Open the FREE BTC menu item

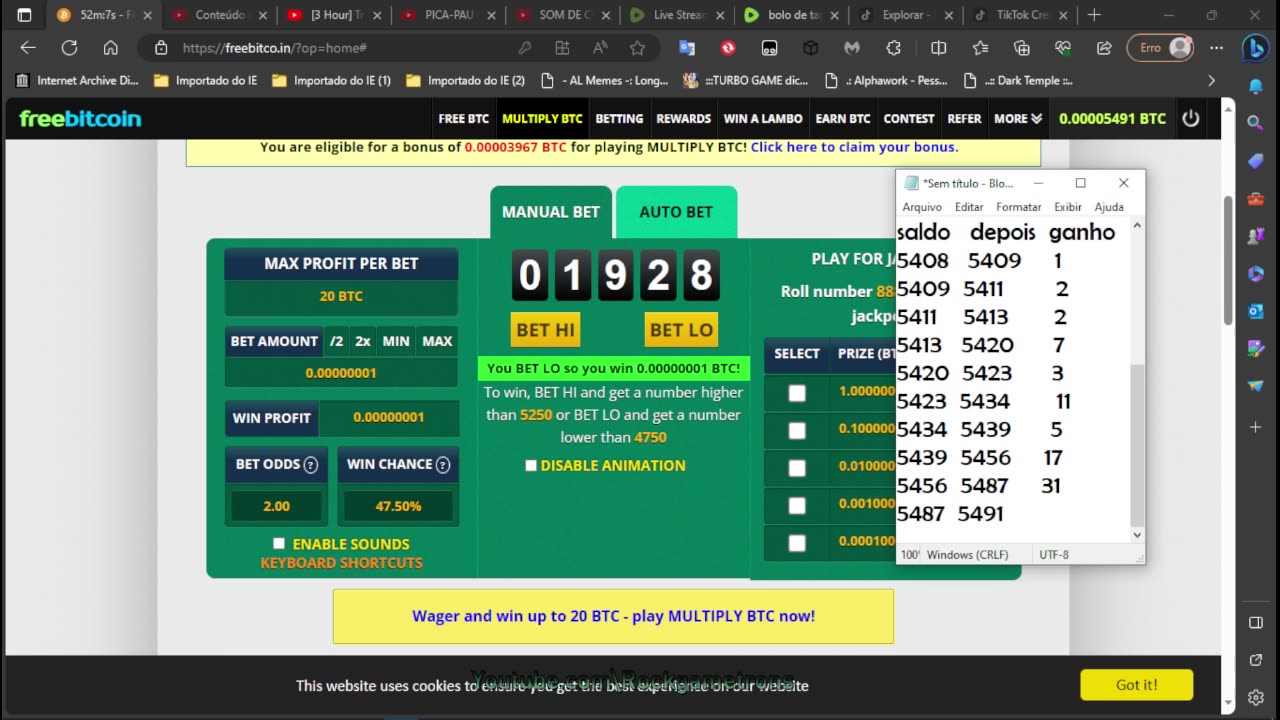click(464, 118)
